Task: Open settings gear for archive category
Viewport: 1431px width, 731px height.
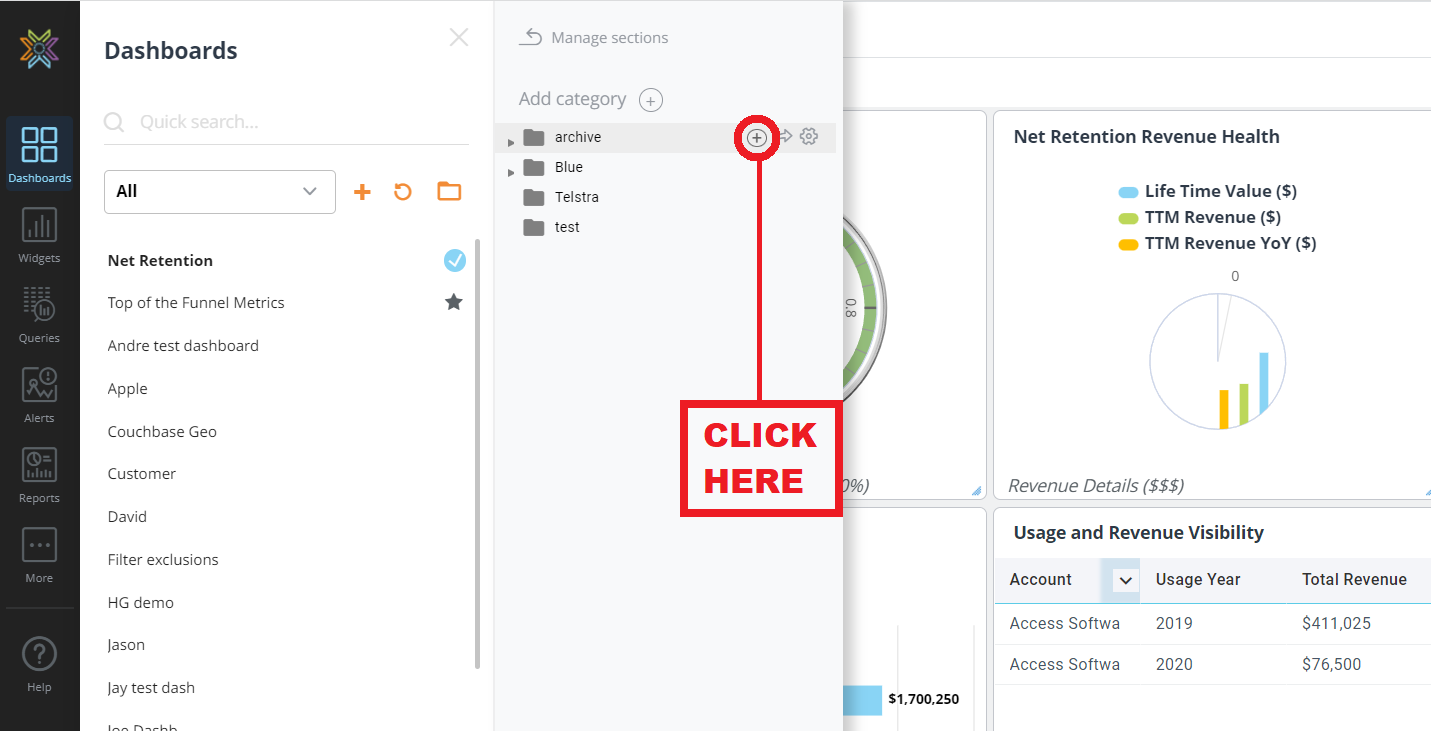Action: [809, 137]
